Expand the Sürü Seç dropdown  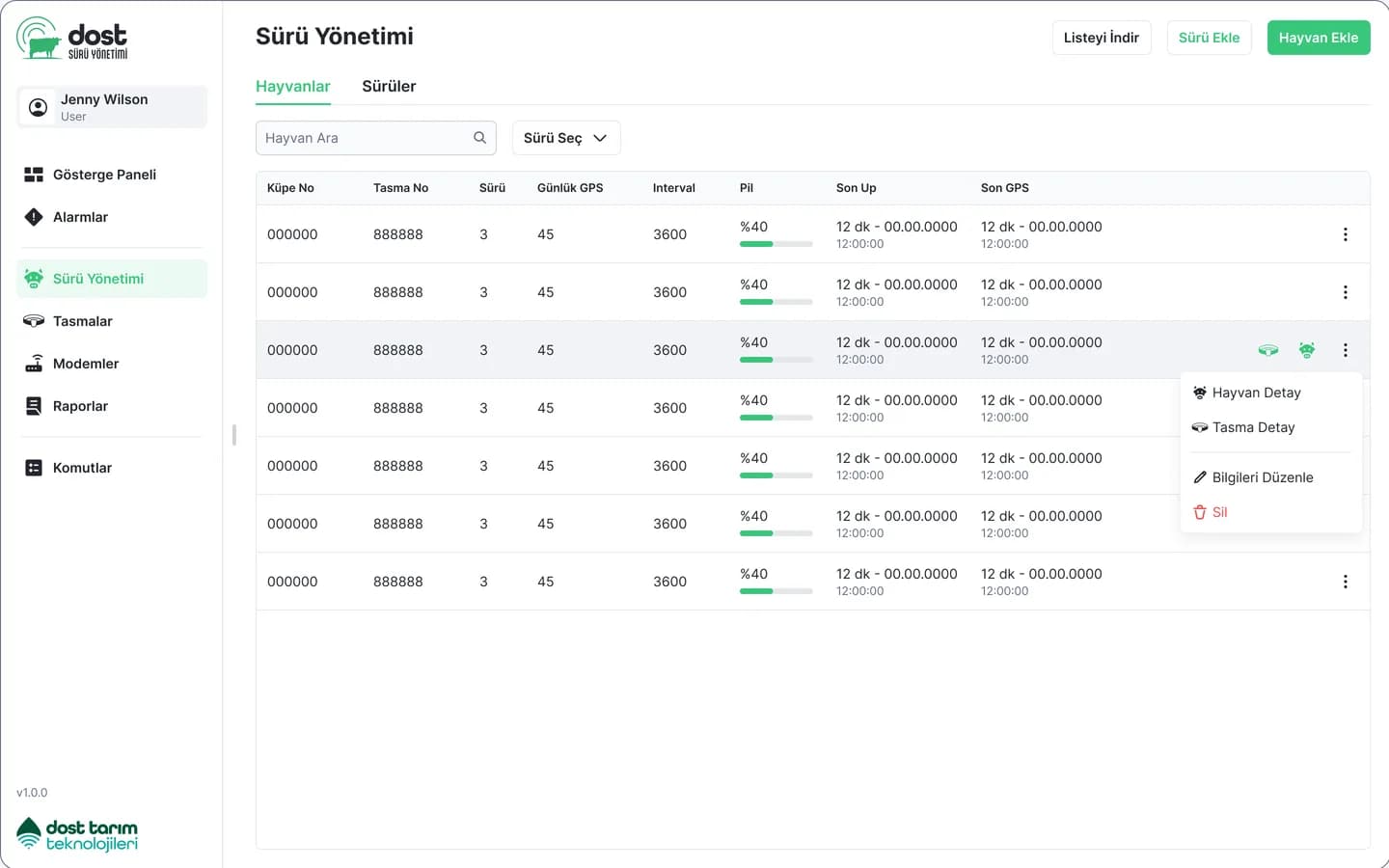(x=566, y=138)
